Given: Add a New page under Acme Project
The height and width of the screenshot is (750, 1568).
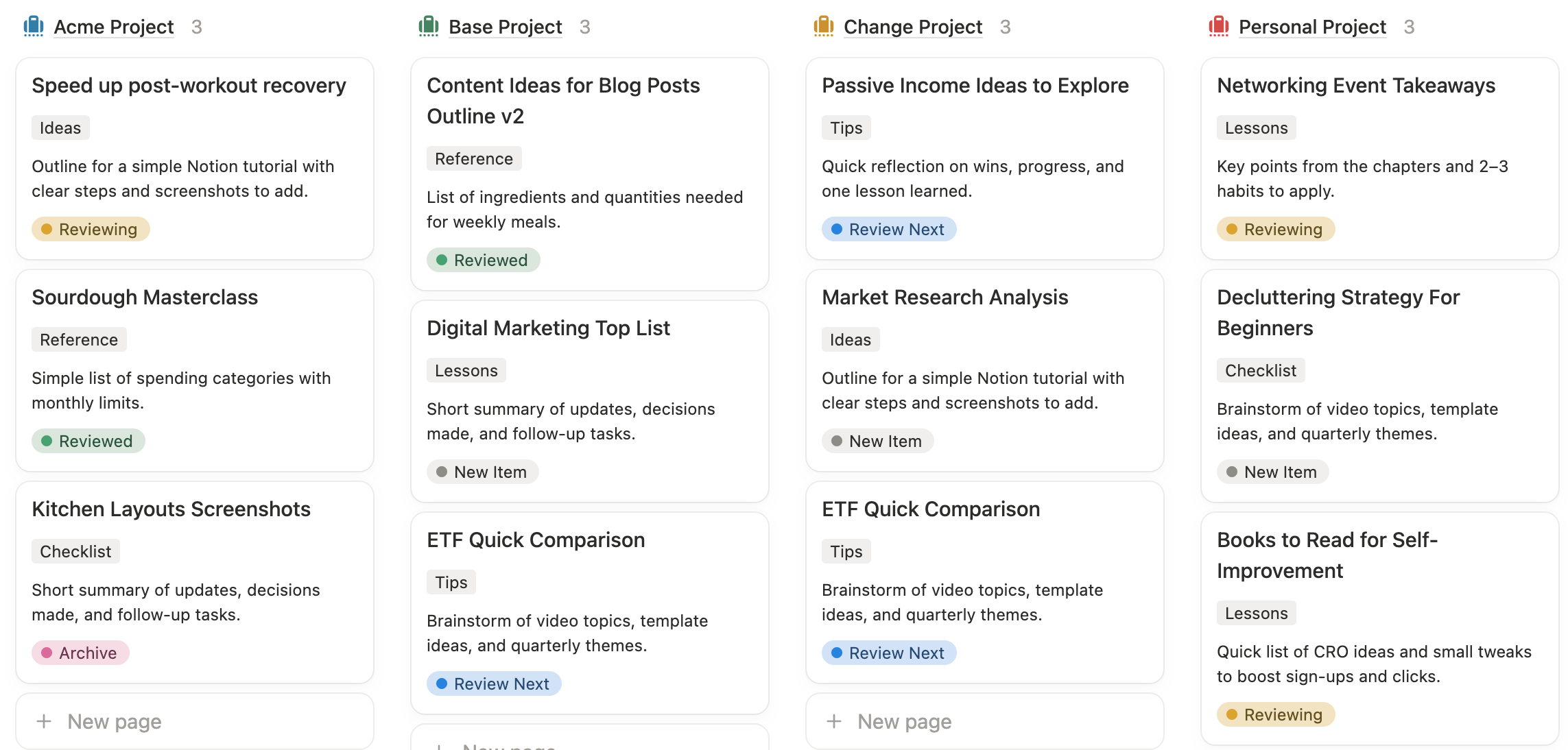Looking at the screenshot, I should point(115,721).
